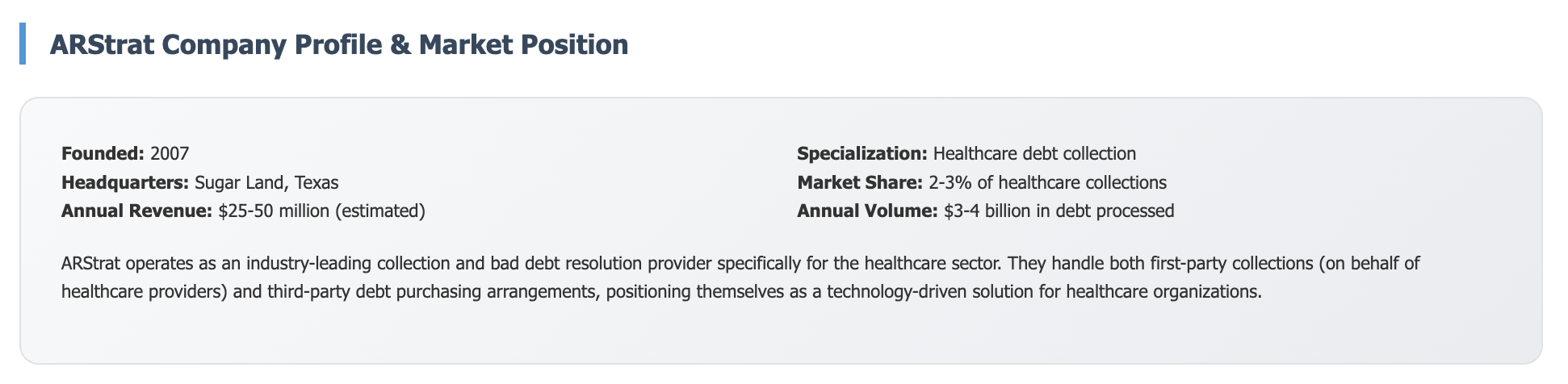
Task: Click the year 2007 value
Action: tap(170, 153)
